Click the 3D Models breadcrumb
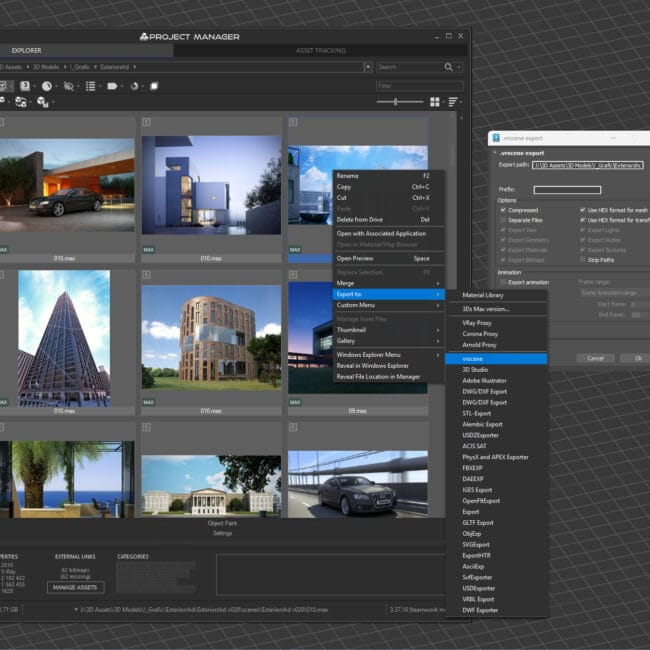 46,67
